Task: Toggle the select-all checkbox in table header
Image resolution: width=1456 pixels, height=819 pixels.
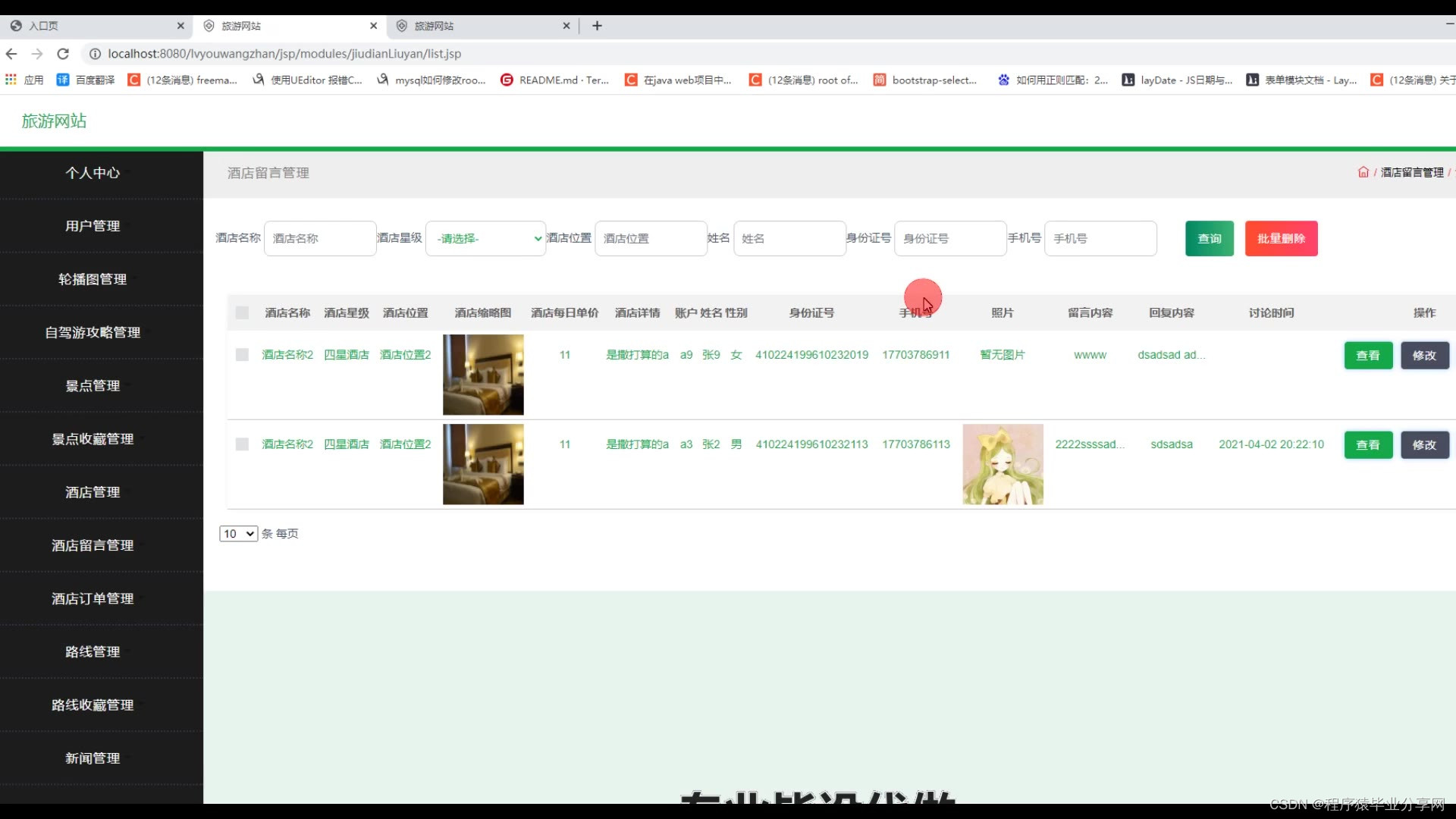Action: tap(242, 312)
